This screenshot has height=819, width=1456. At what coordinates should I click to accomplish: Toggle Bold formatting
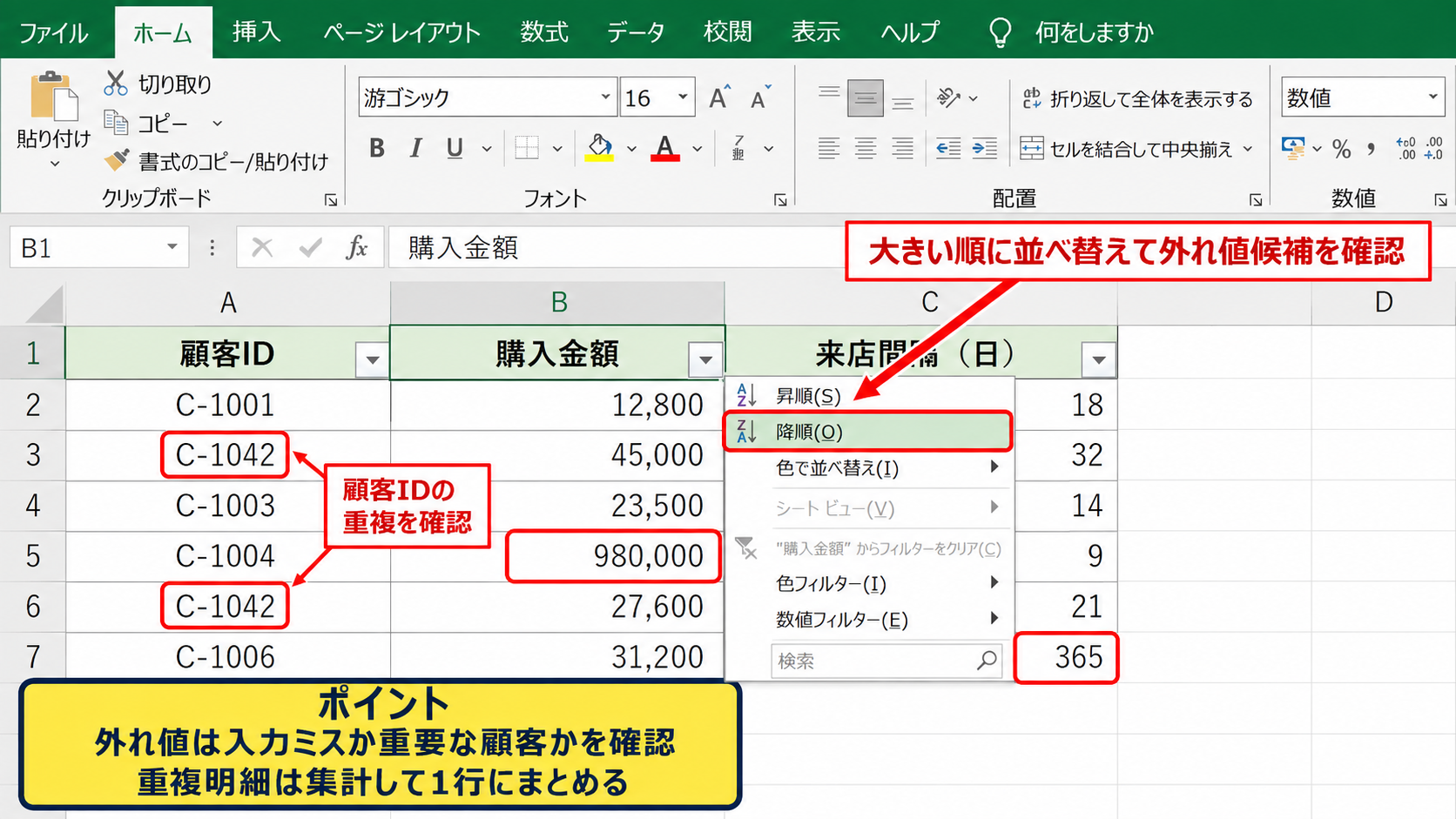coord(377,149)
